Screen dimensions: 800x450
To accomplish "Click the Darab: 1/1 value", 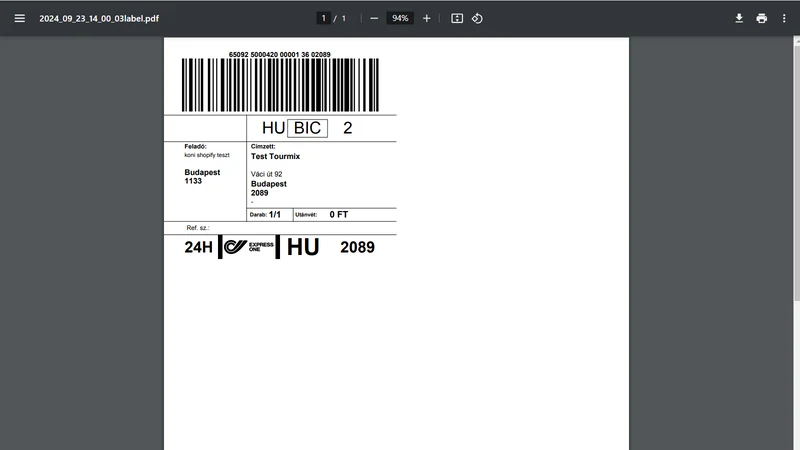I will coord(274,215).
